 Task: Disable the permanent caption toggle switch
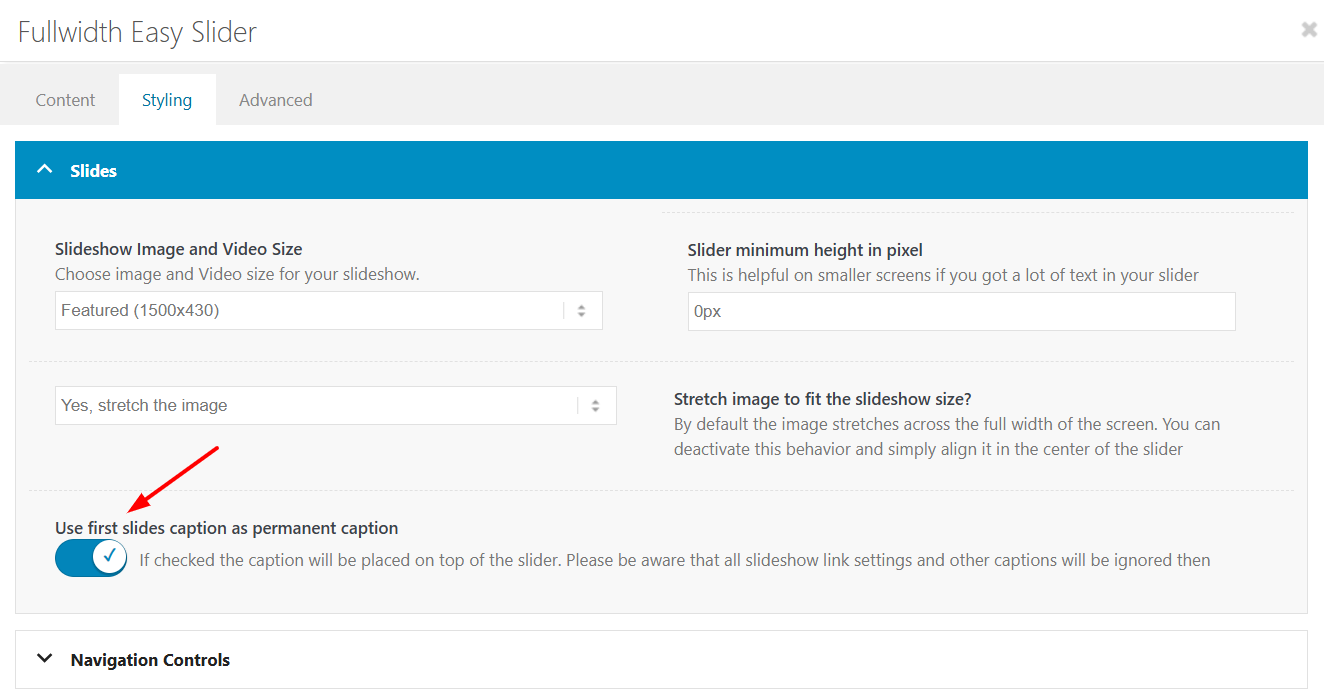pos(91,557)
